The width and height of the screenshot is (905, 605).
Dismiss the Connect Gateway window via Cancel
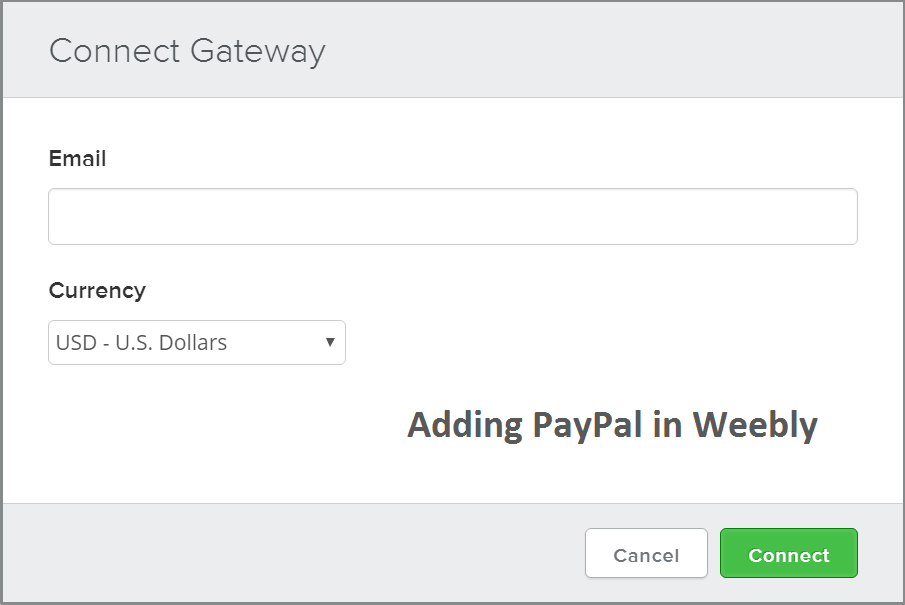click(x=645, y=554)
